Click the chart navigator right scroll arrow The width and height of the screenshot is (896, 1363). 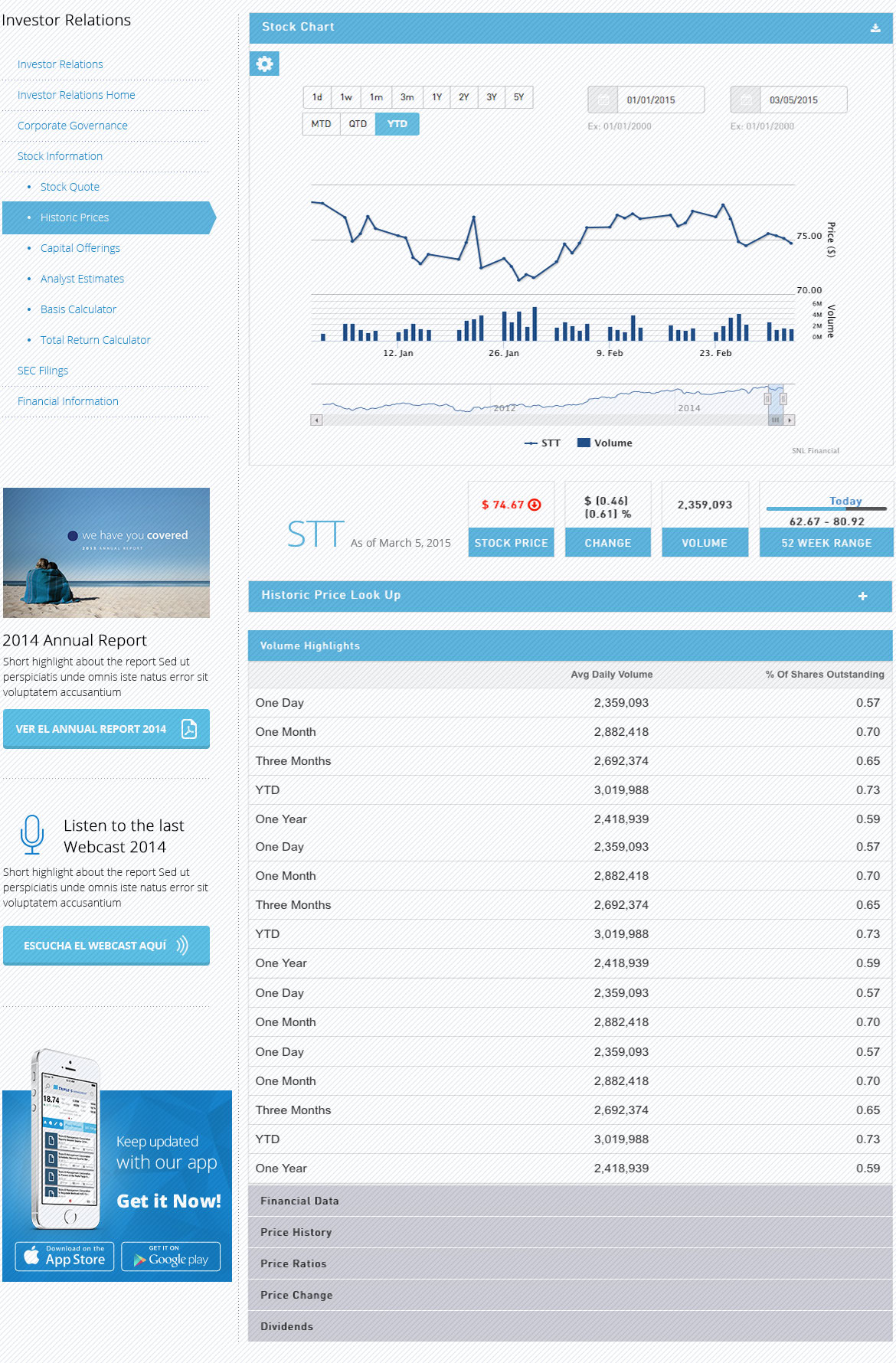tap(790, 420)
